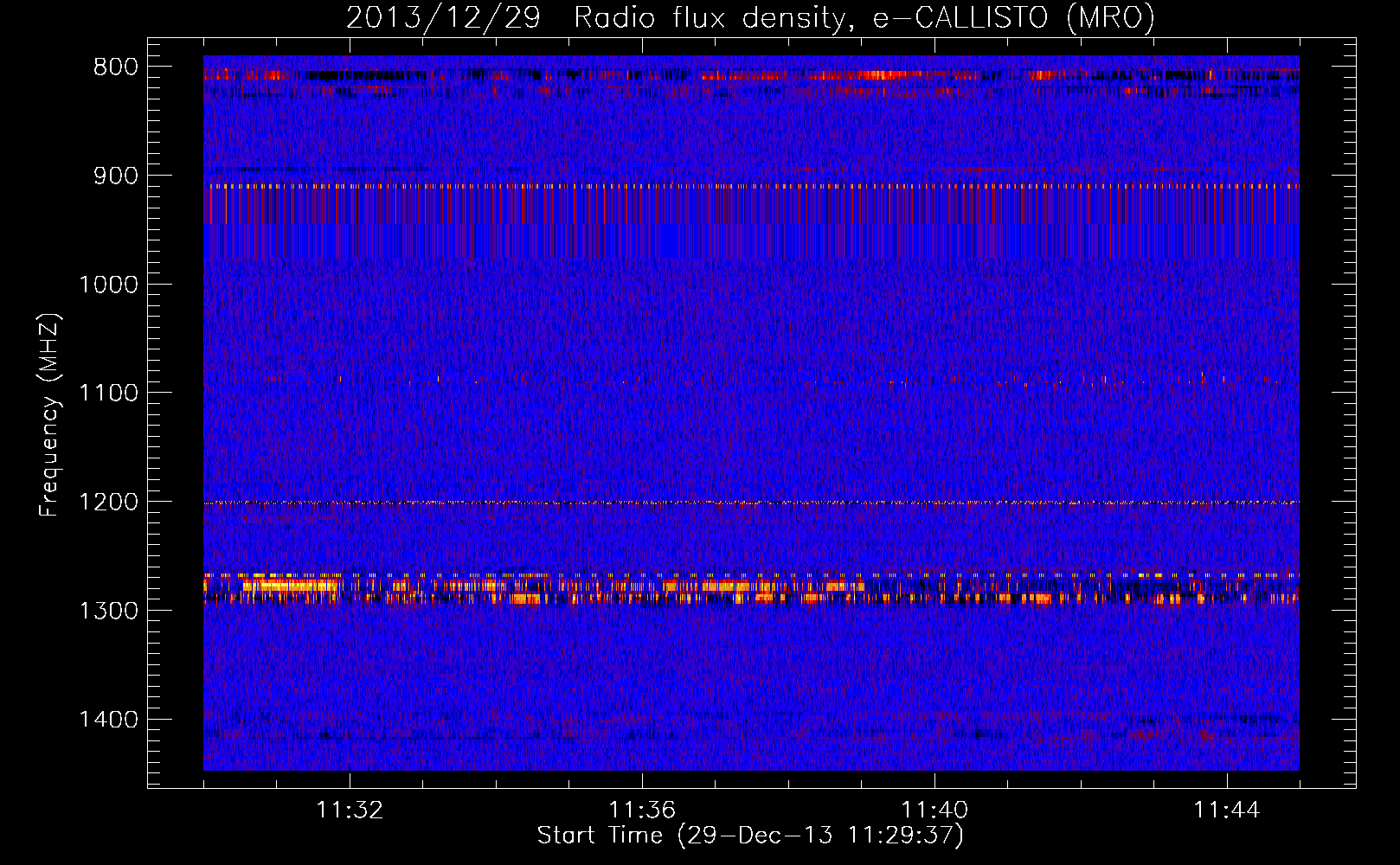1400x865 pixels.
Task: Click the 11:36 time tick label
Action: pyautogui.click(x=642, y=811)
